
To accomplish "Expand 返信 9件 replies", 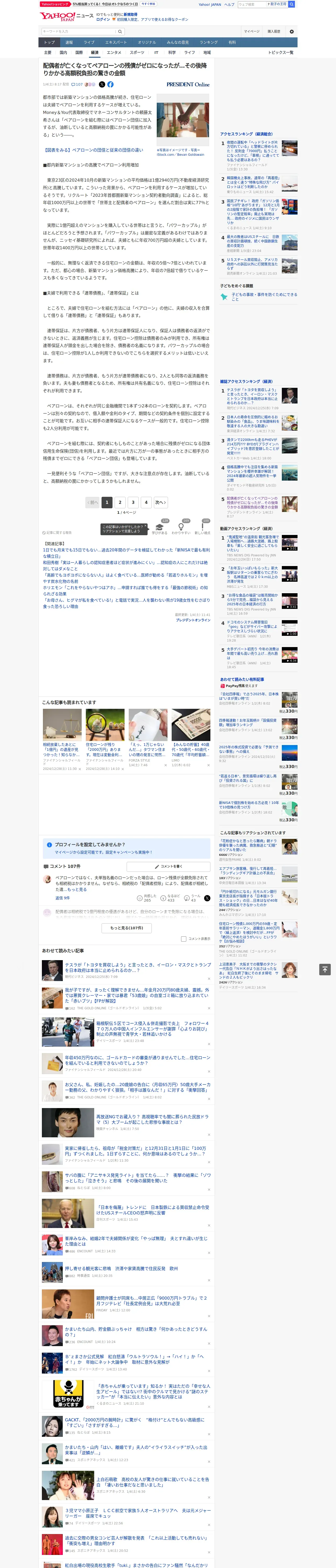I will [62, 898].
